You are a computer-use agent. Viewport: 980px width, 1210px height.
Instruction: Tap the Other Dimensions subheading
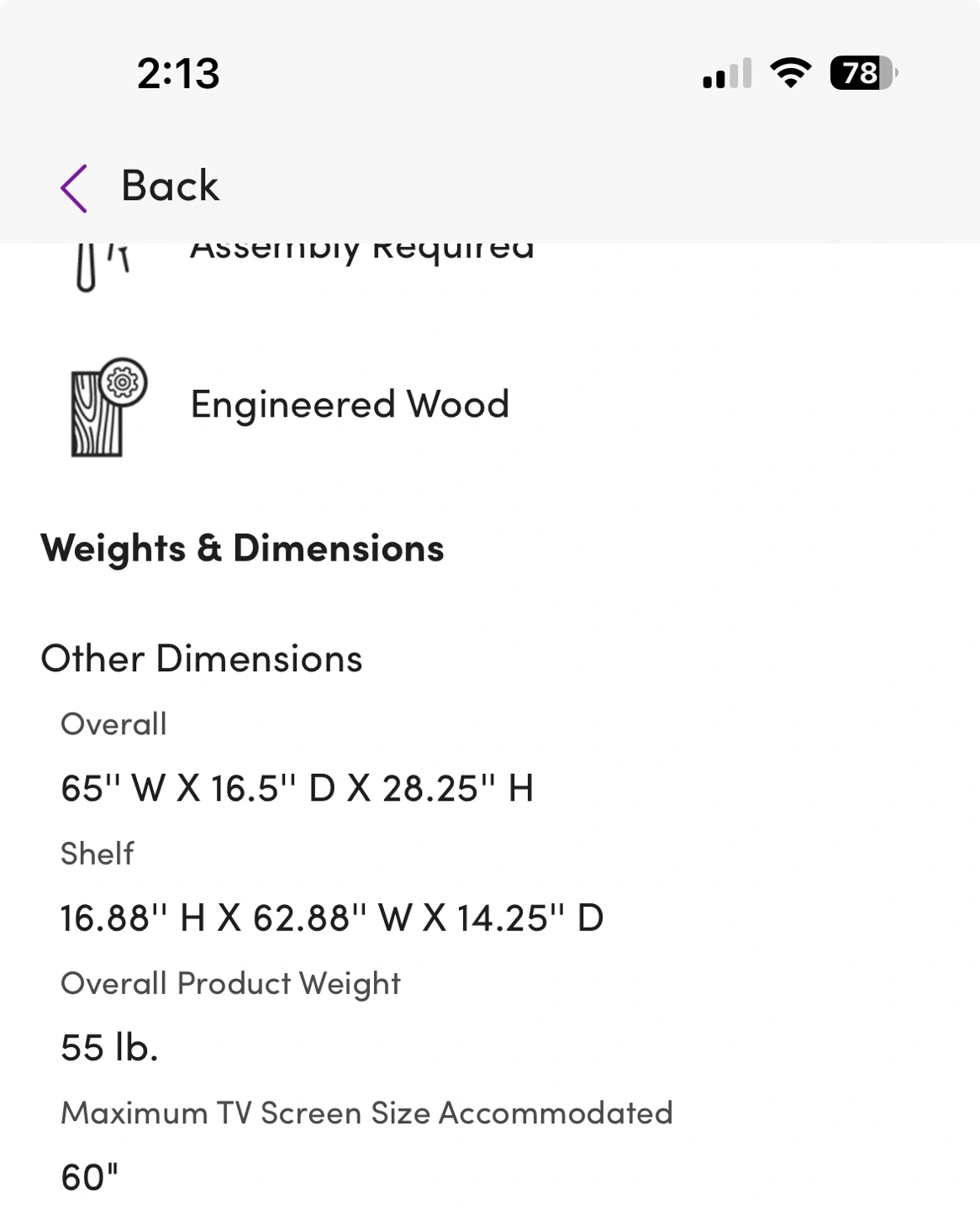click(202, 659)
